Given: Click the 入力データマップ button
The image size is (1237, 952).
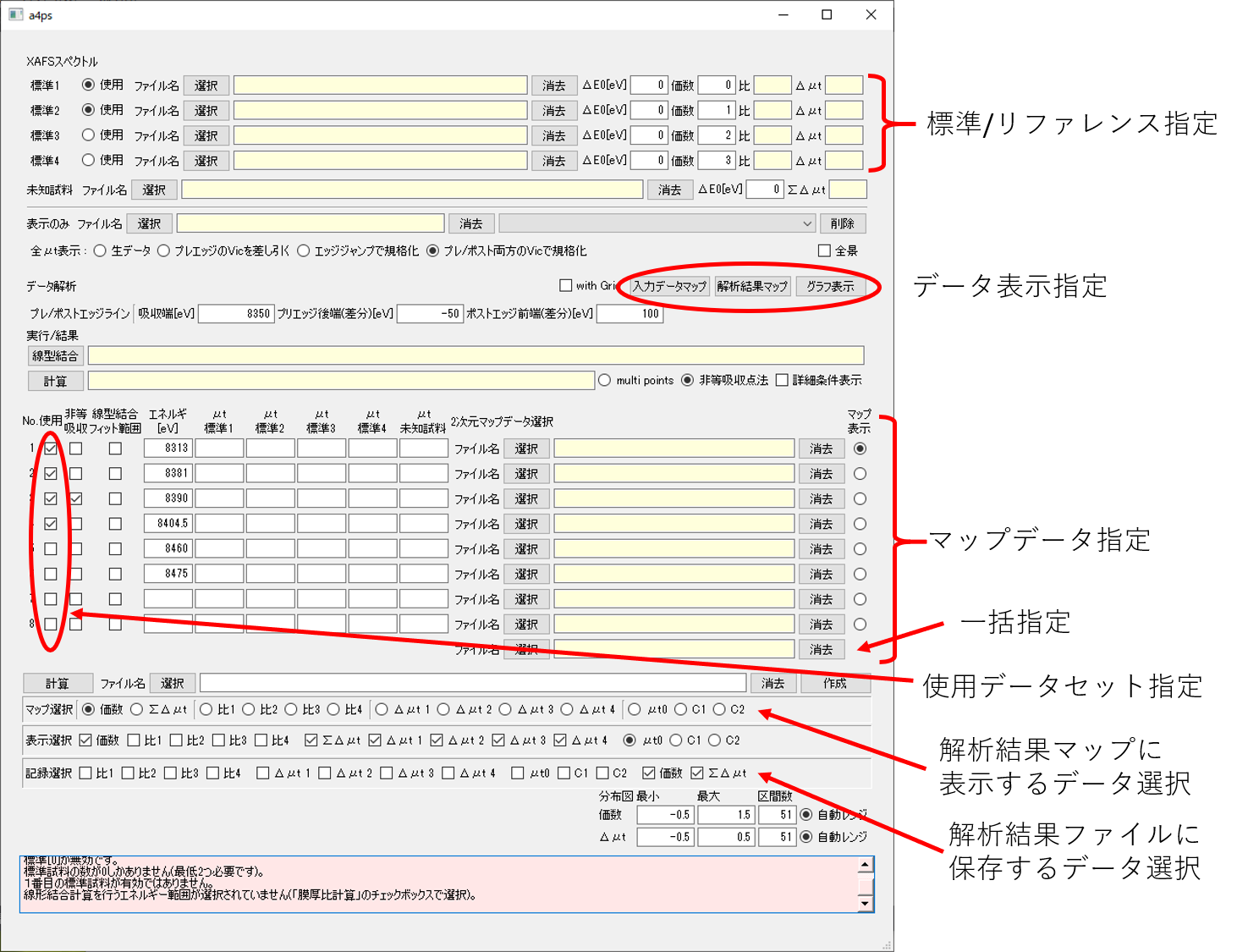Looking at the screenshot, I should pos(669,286).
